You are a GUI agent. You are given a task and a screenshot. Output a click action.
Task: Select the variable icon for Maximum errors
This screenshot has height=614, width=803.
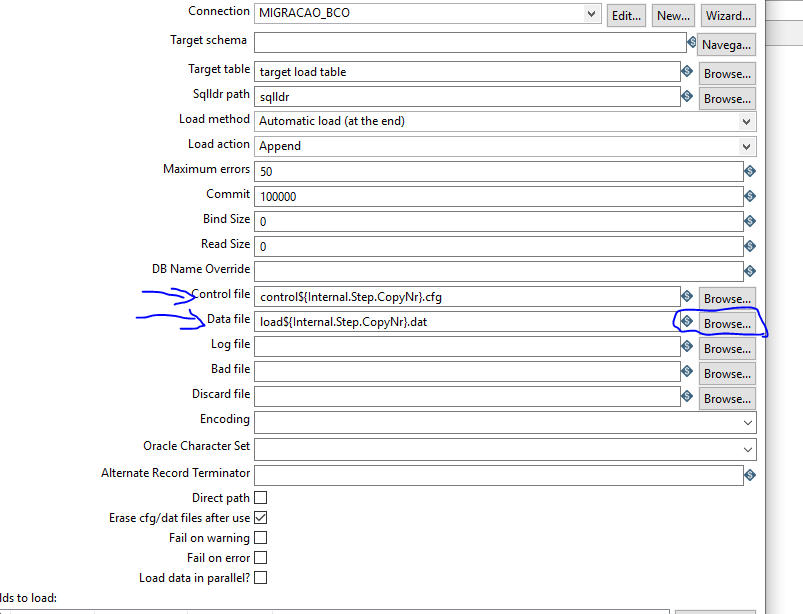748,170
